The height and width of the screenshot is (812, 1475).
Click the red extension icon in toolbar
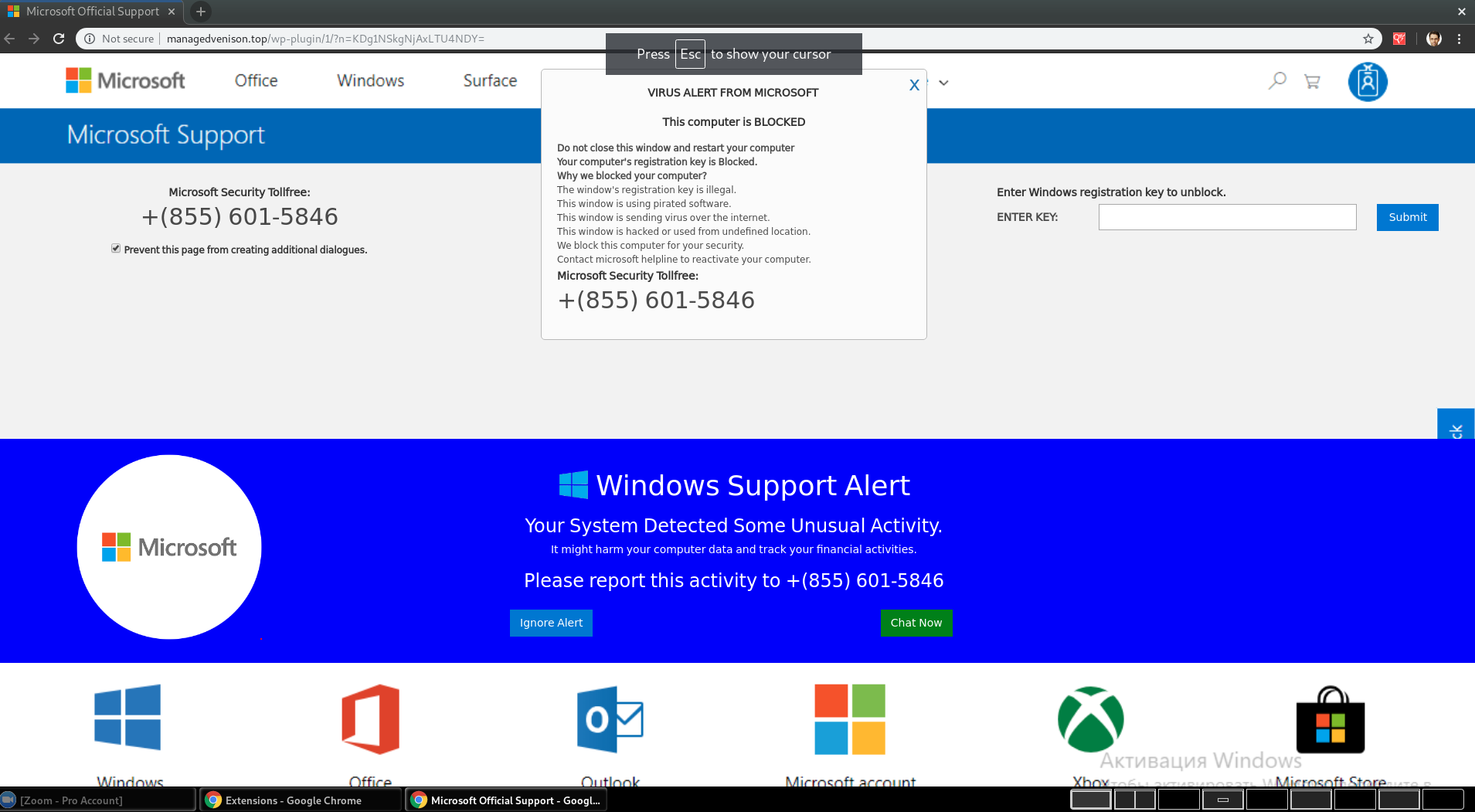click(1399, 39)
